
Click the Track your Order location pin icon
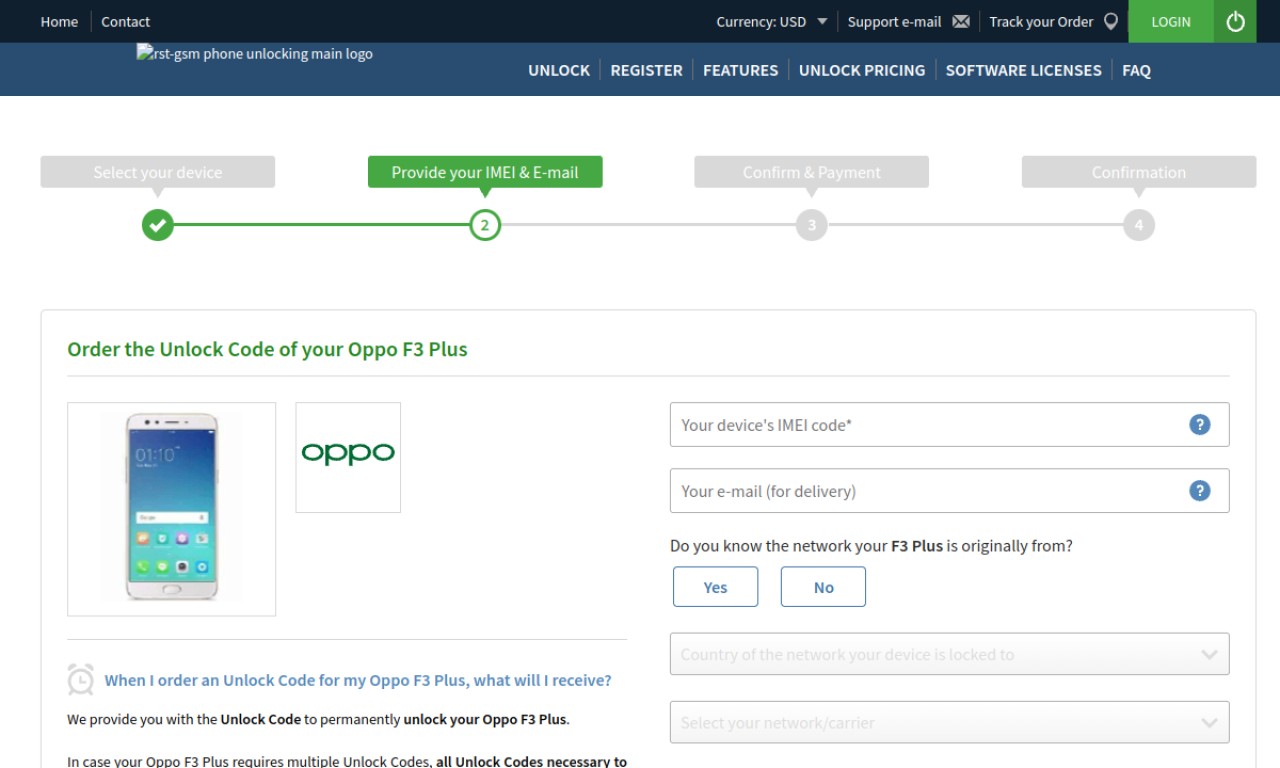(x=1110, y=21)
